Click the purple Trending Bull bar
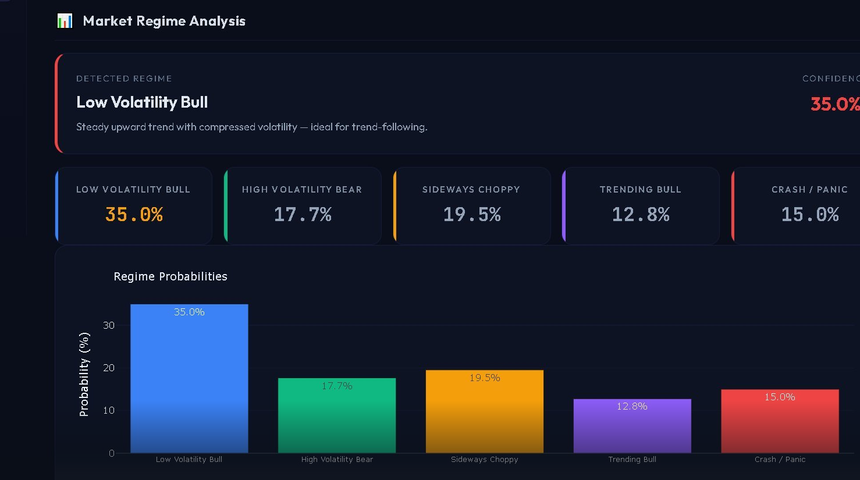 click(632, 426)
